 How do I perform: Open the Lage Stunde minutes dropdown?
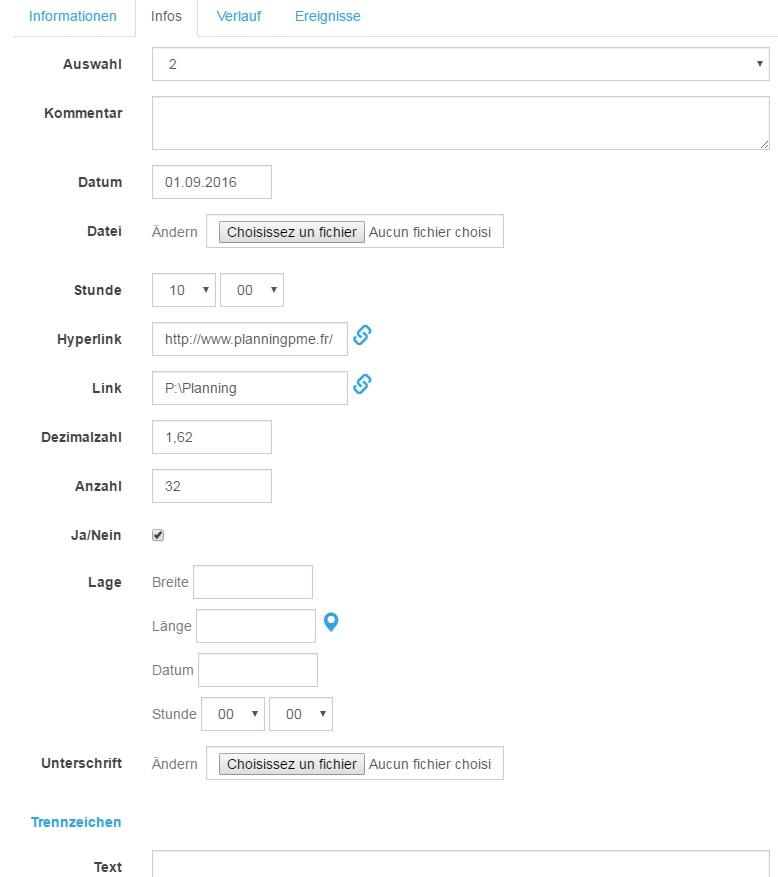pos(301,714)
